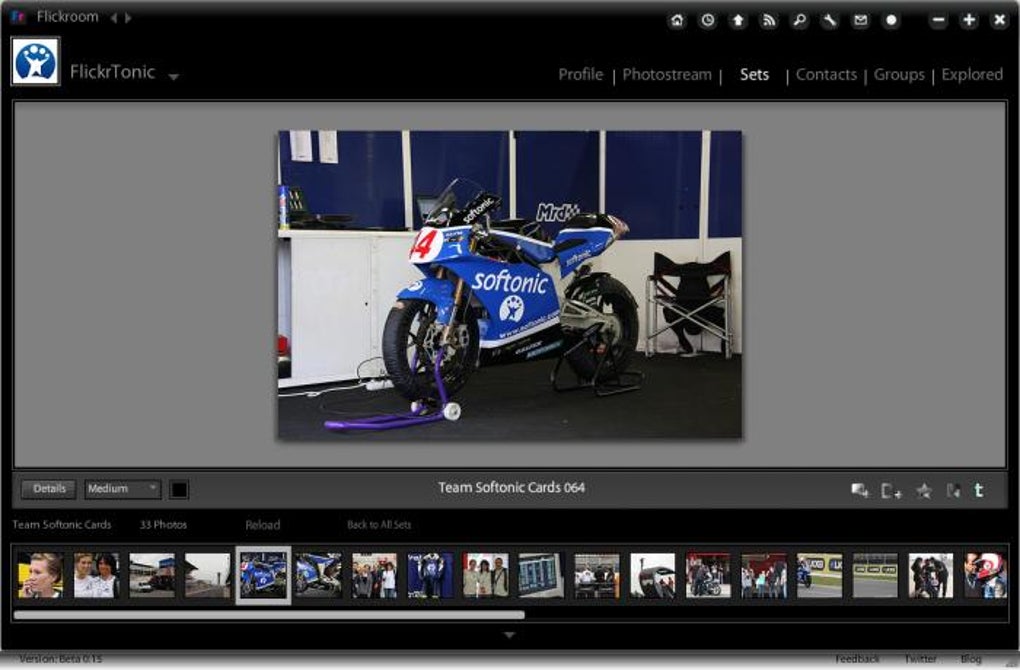The width and height of the screenshot is (1020, 670).
Task: Click the Reload link
Action: (263, 525)
